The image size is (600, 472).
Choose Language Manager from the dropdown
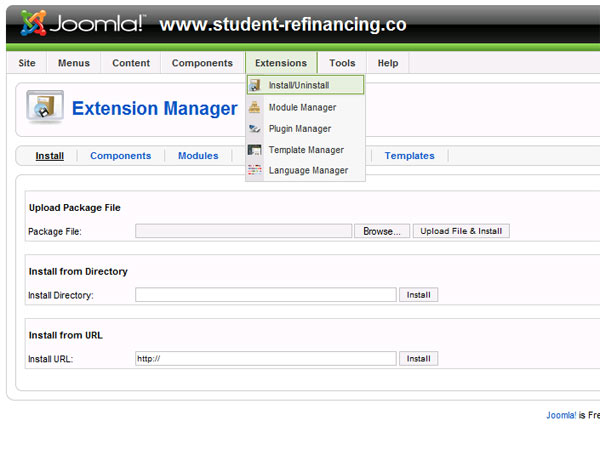point(305,170)
